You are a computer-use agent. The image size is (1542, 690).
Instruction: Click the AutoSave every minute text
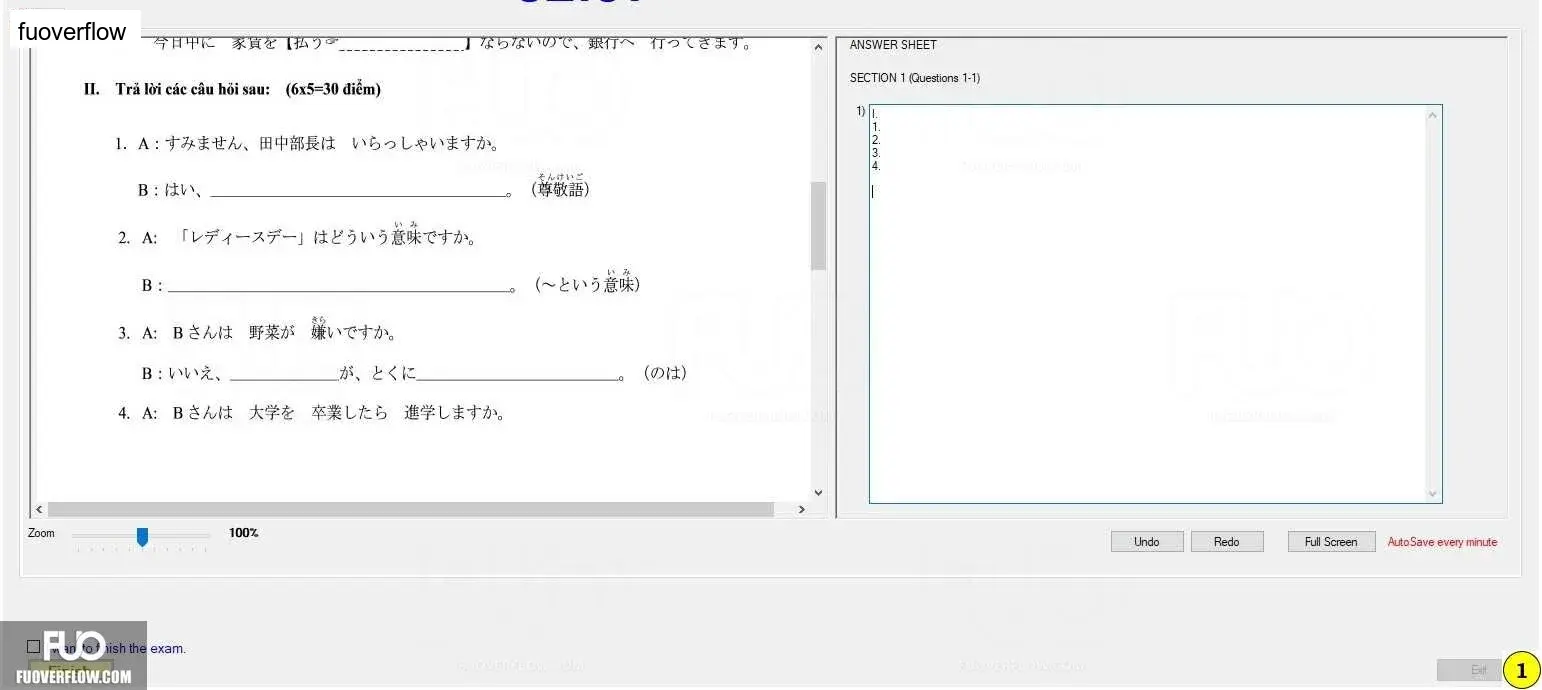pos(1442,542)
